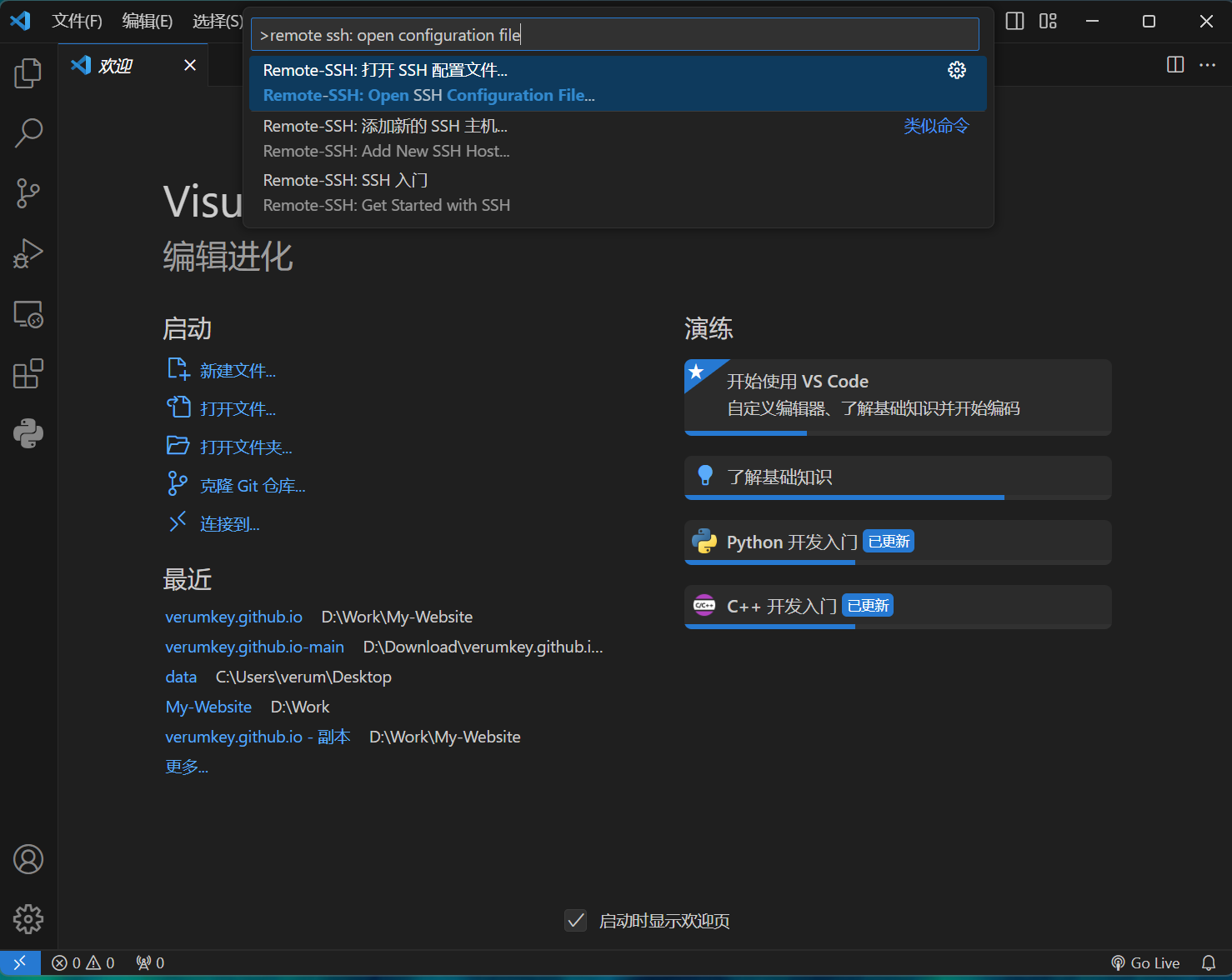Open Source Control view
This screenshot has height=980, width=1232.
pyautogui.click(x=28, y=193)
